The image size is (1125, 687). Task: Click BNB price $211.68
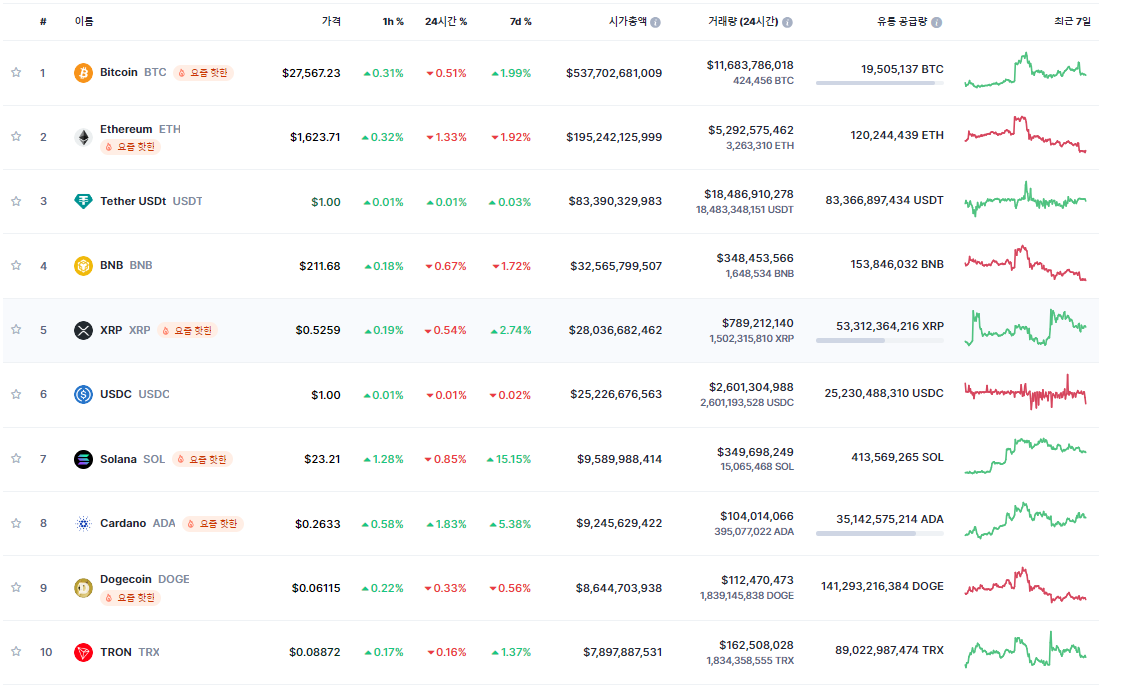click(x=320, y=266)
